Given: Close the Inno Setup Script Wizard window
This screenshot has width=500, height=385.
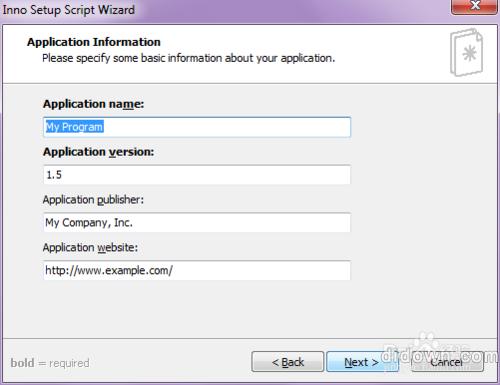Looking at the screenshot, I should tap(474, 7).
